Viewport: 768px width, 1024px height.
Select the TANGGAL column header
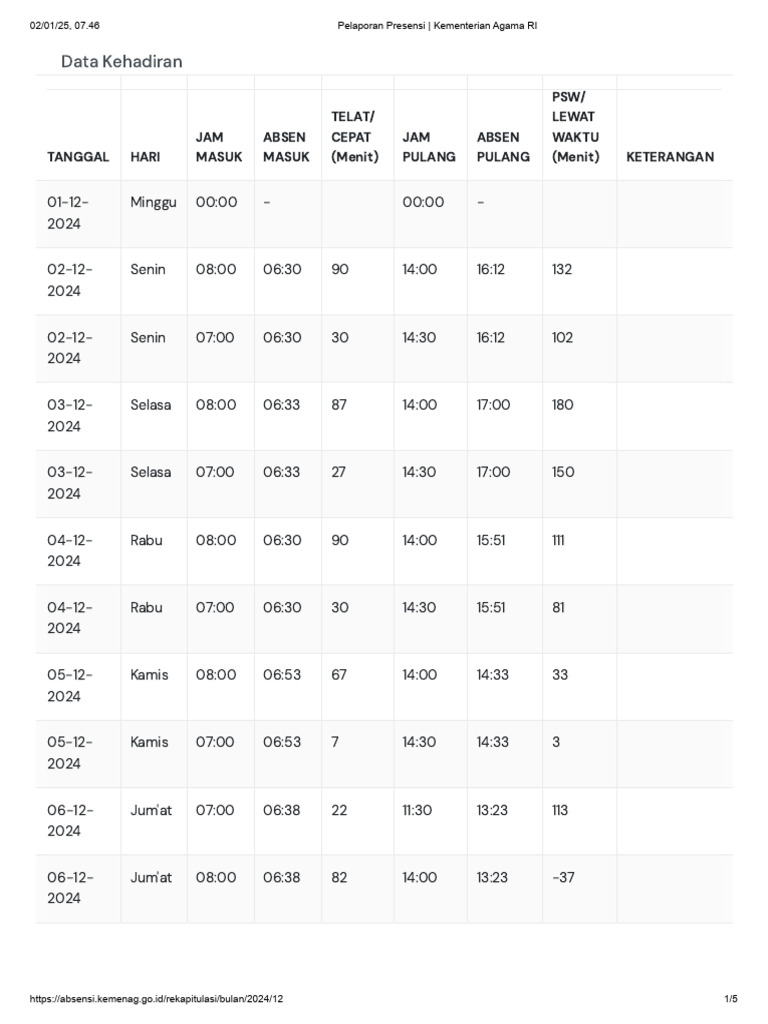point(78,157)
